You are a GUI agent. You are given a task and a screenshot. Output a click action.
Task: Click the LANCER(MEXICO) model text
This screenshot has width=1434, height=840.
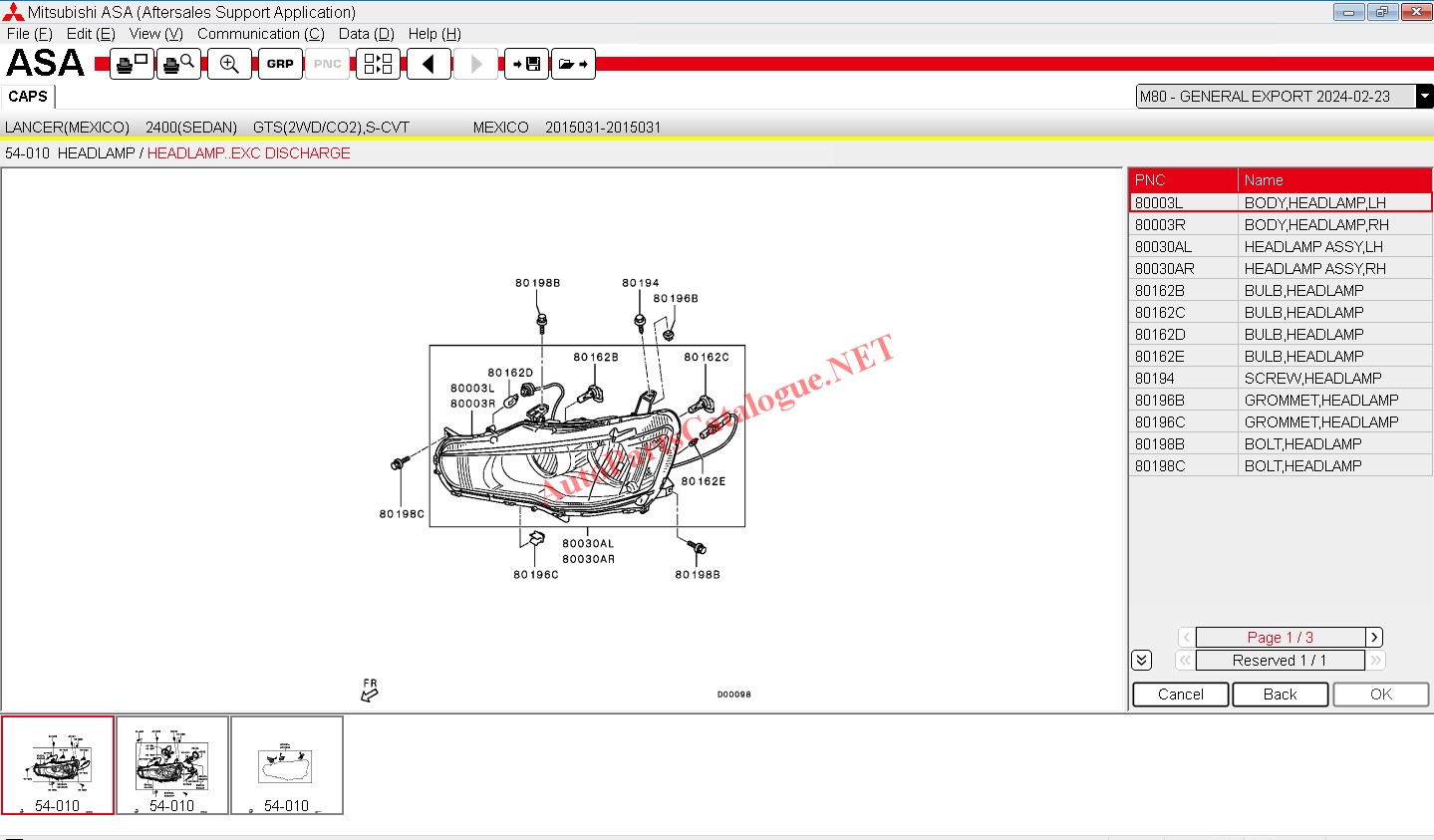pos(67,127)
